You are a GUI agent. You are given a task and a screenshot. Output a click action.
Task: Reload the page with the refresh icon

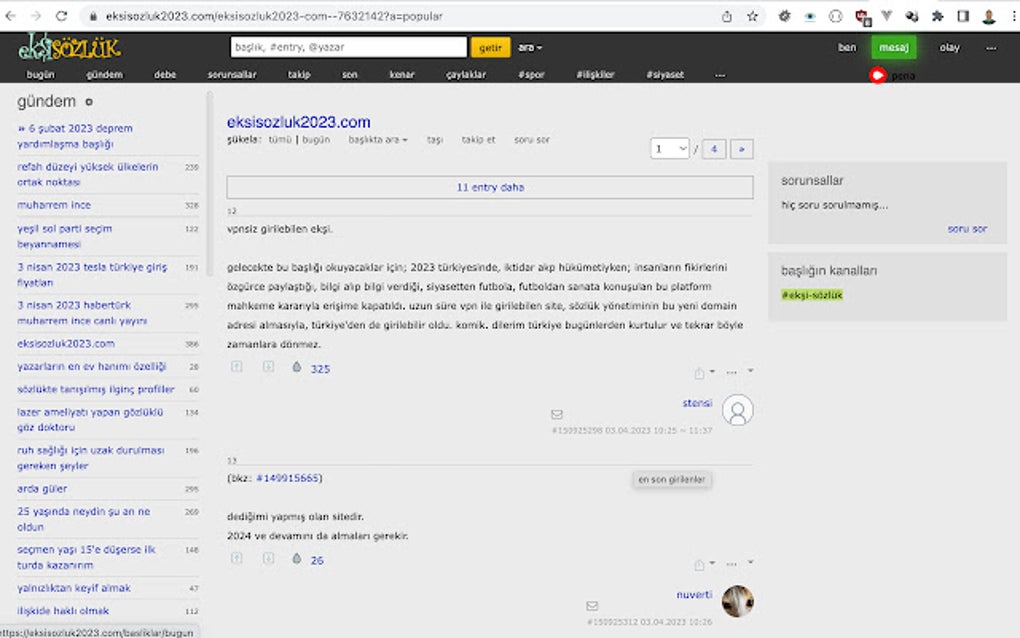pos(61,16)
